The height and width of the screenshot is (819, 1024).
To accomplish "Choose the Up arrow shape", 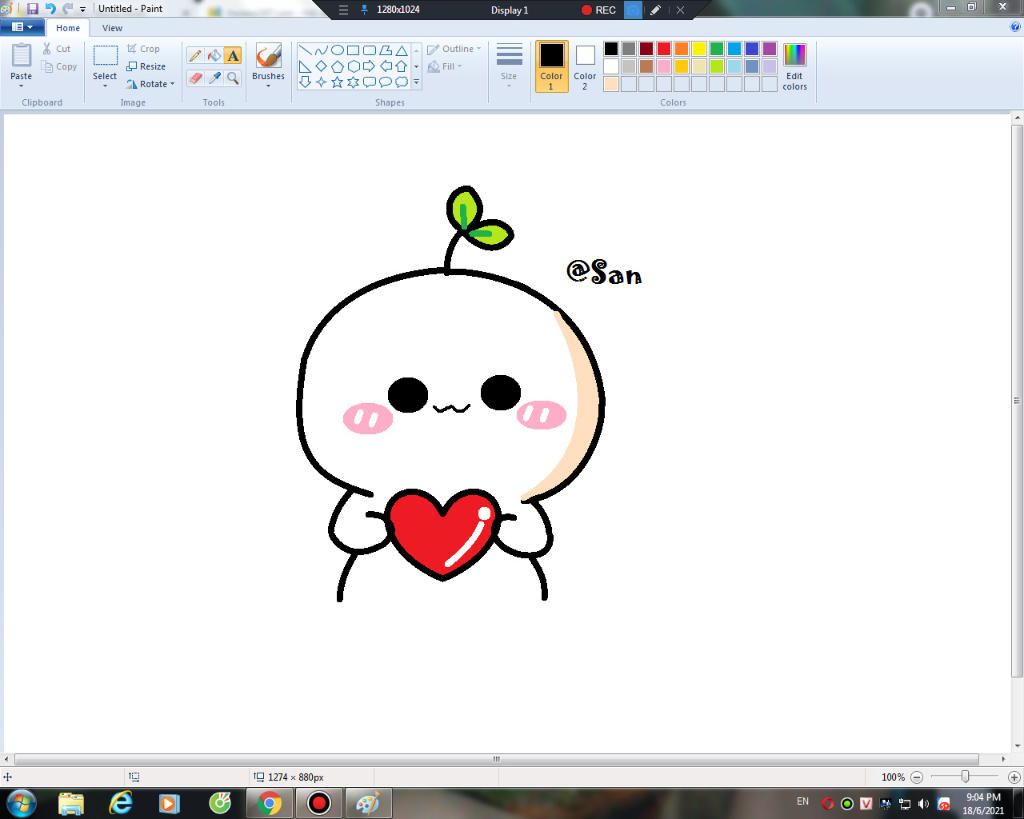I will pyautogui.click(x=401, y=66).
